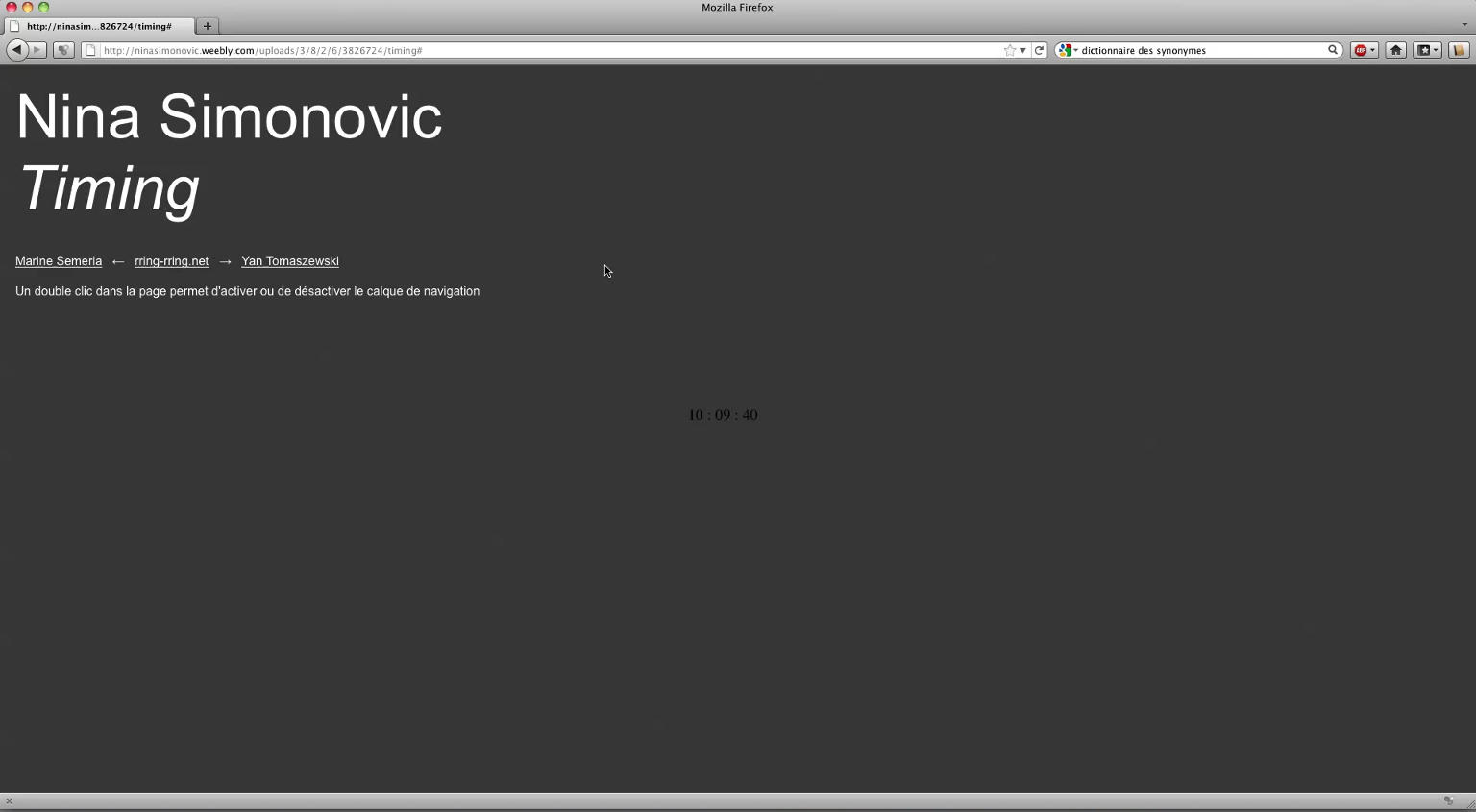Screen dimensions: 1476x812
Task: Bookmark this page with the star
Action: pos(1009,50)
